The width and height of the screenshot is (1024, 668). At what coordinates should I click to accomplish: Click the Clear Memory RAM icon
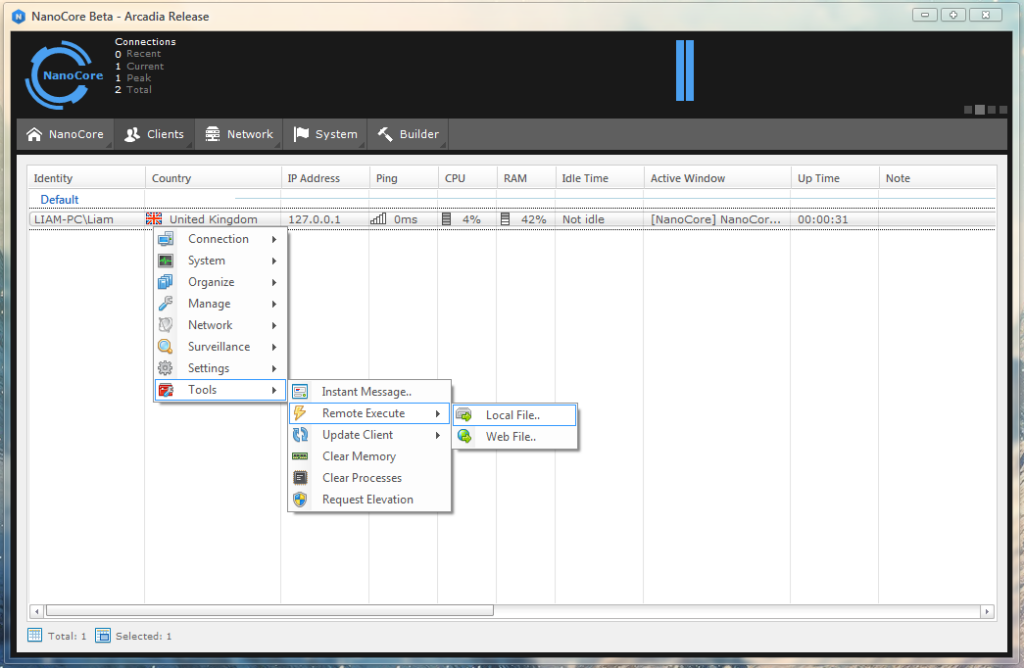tap(300, 456)
